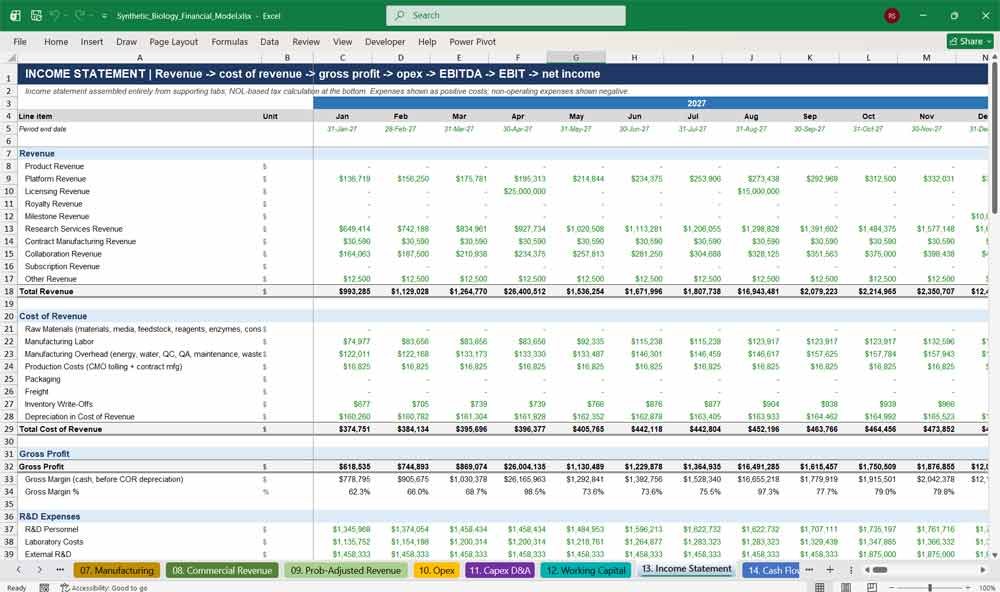Screen dimensions: 1000x592
Task: Click Accessibility: Good to go status
Action: [x=104, y=588]
